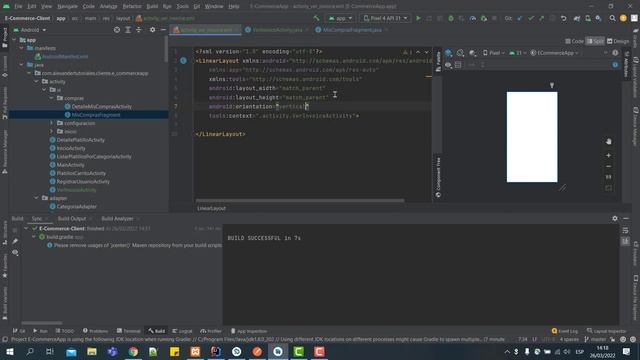
Task: Collapse the manifests folder in tree
Action: tap(22, 48)
